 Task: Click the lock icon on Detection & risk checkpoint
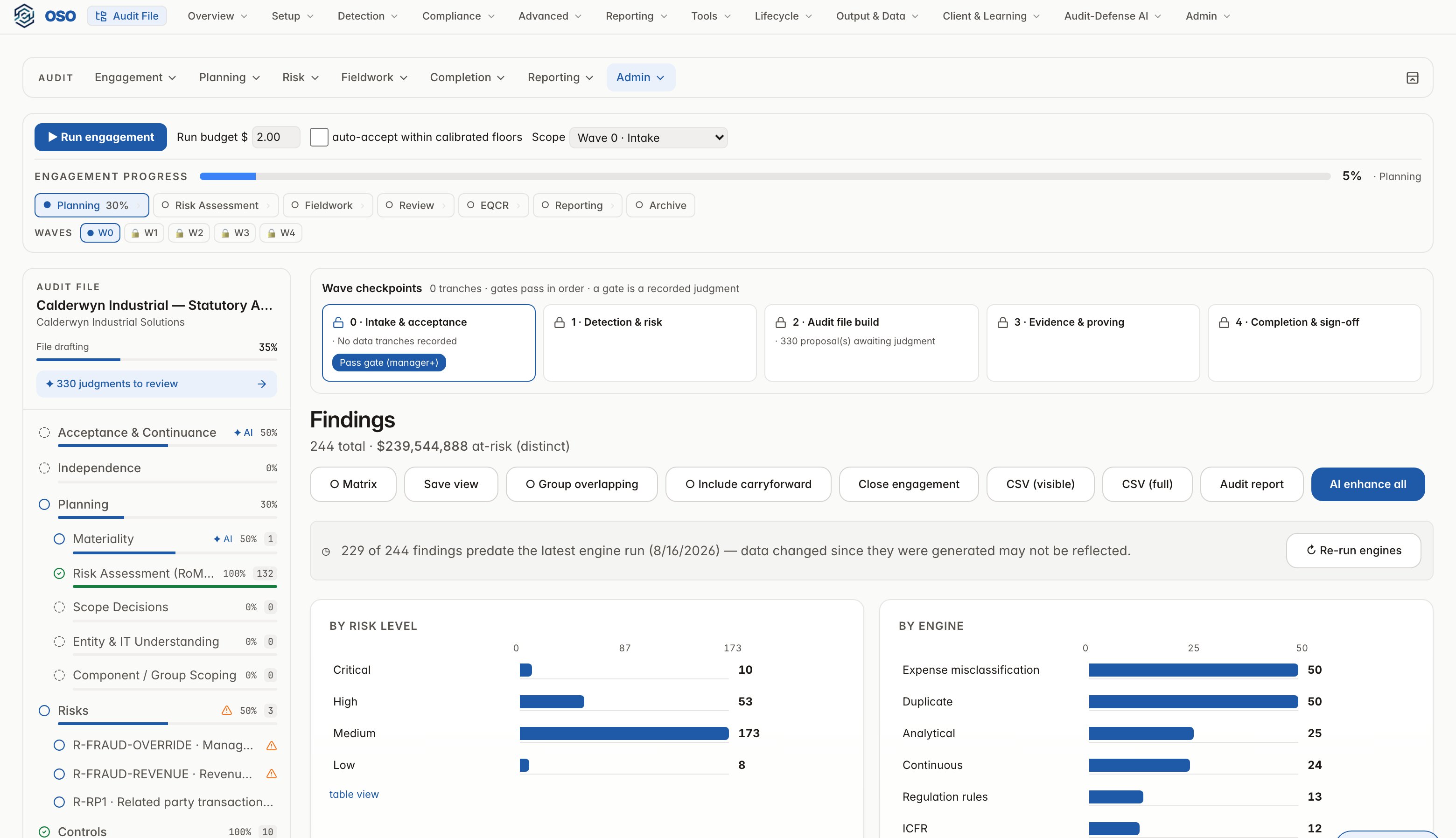pos(559,322)
